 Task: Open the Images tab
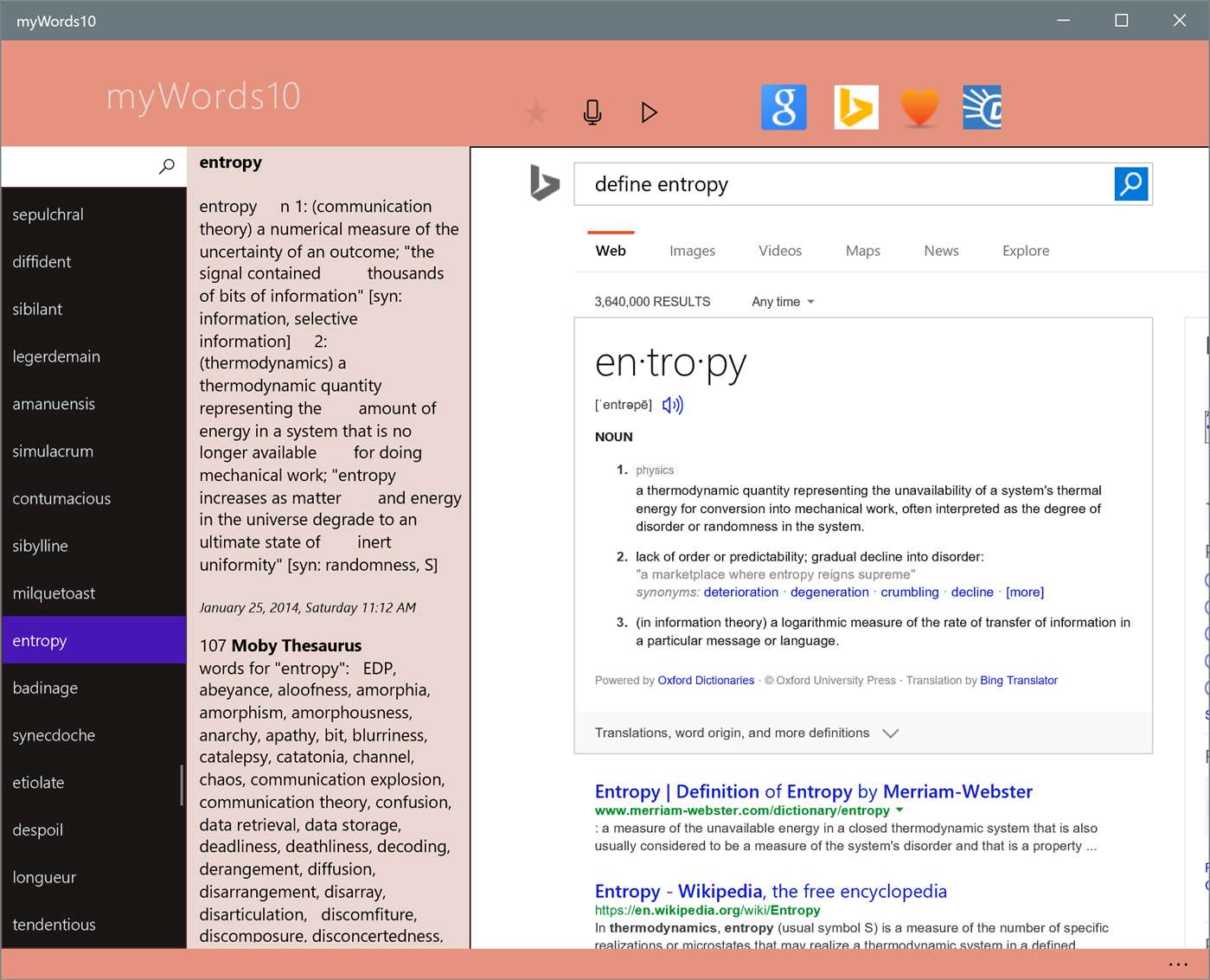(x=692, y=251)
